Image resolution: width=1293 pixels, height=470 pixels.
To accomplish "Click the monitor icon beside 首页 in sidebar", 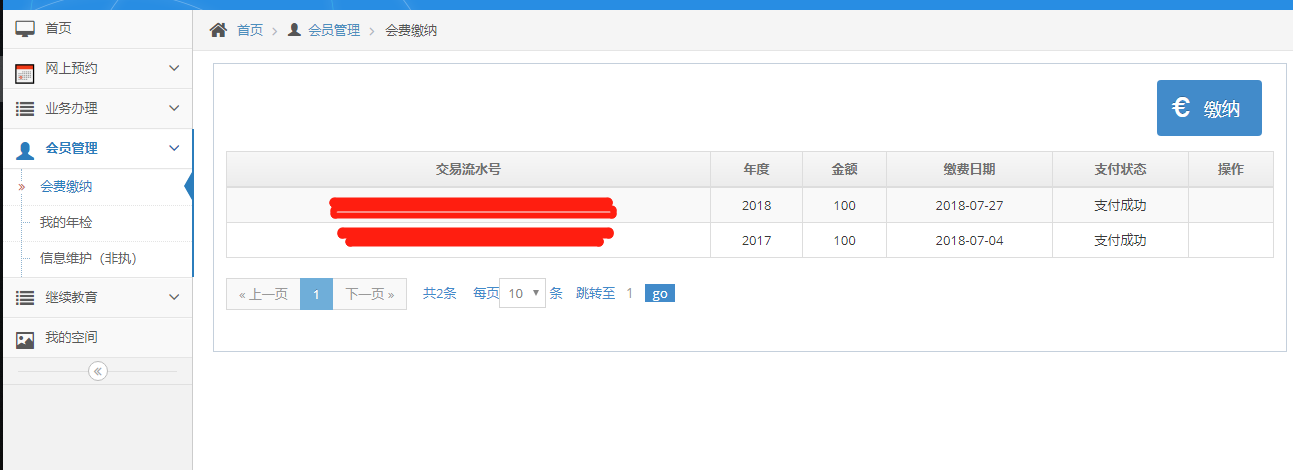I will (25, 29).
